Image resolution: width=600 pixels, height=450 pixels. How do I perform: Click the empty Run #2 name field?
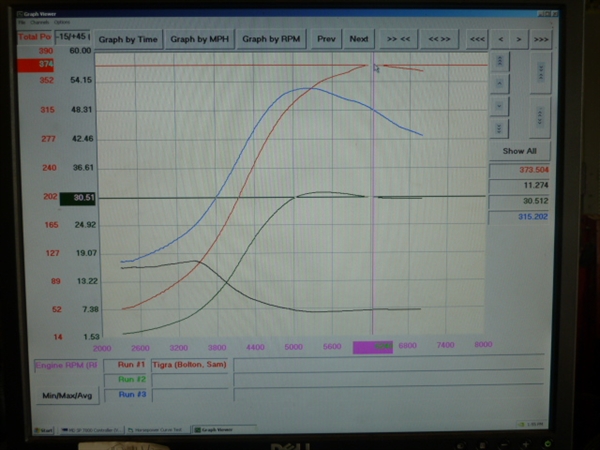pyautogui.click(x=190, y=380)
